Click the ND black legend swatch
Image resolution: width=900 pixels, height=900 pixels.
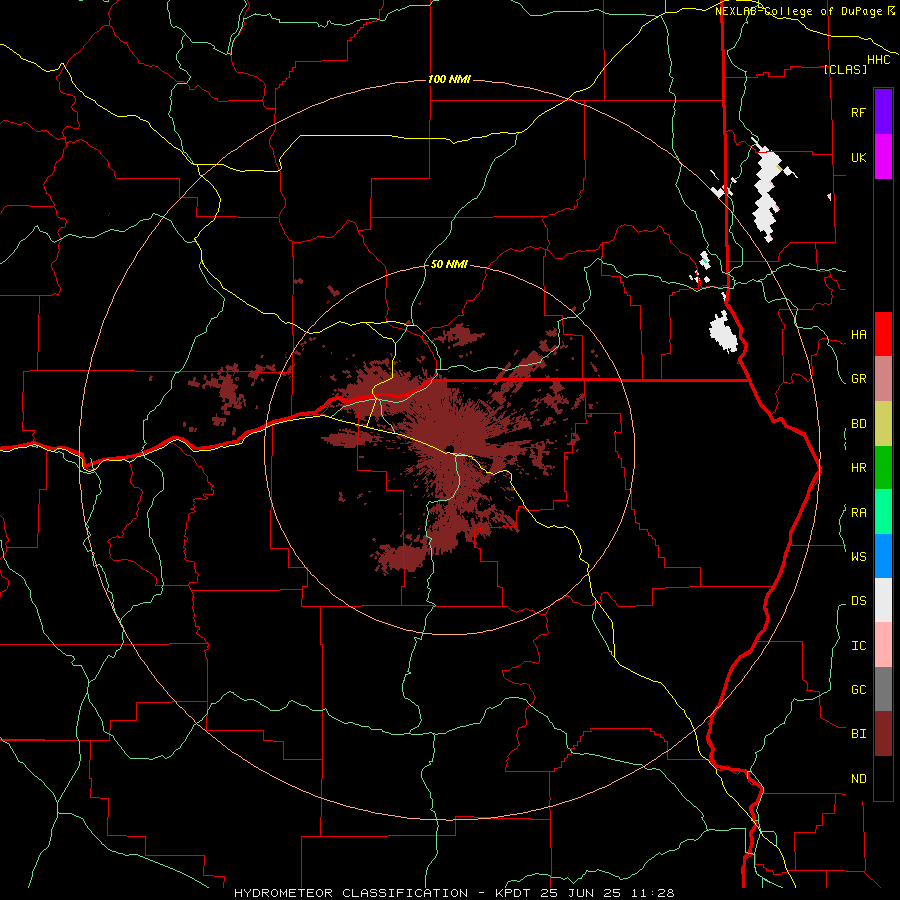883,778
